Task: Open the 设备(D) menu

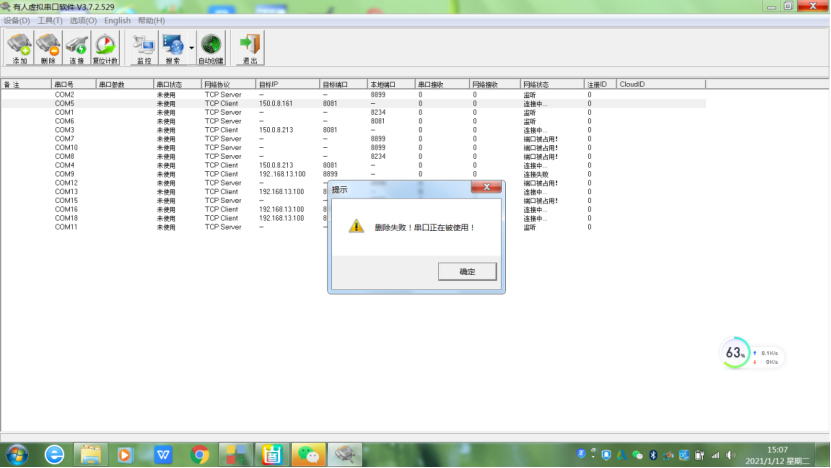Action: pos(17,20)
